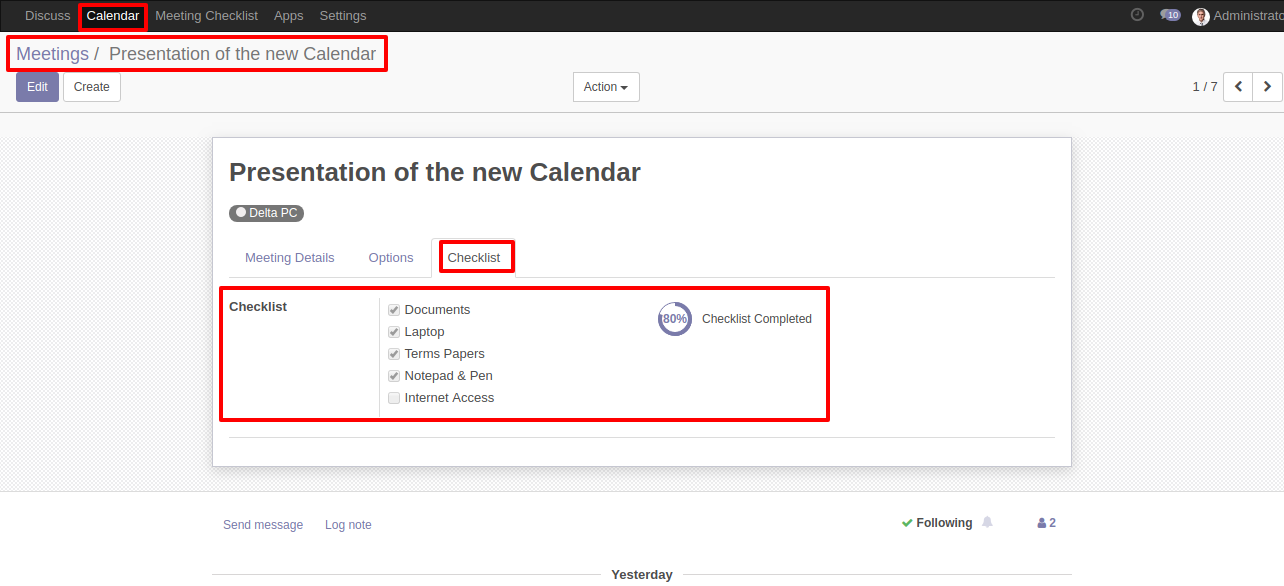Open conversations chat icon with badge
The image size is (1284, 586).
coord(1170,15)
